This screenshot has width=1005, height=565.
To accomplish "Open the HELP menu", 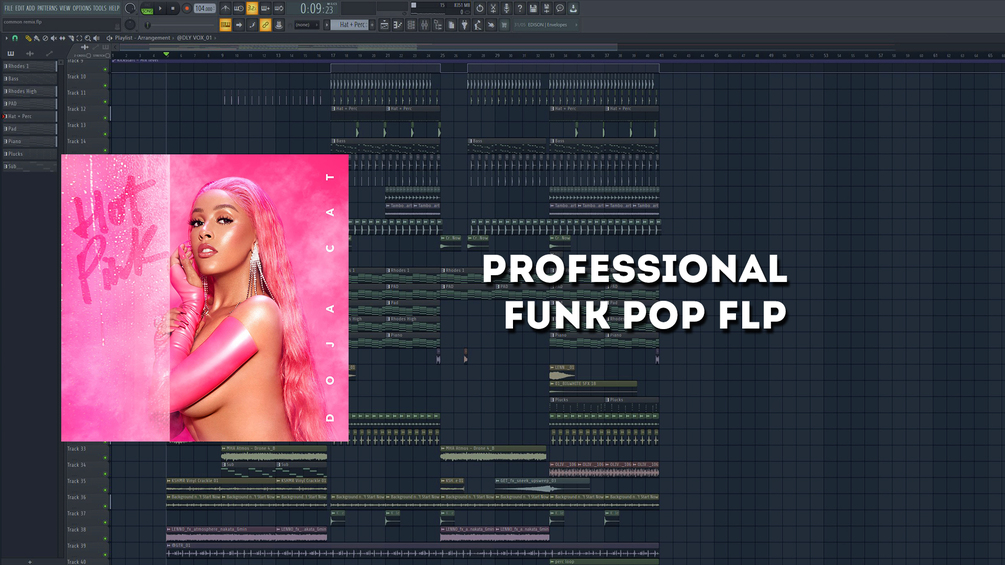I will click(114, 8).
